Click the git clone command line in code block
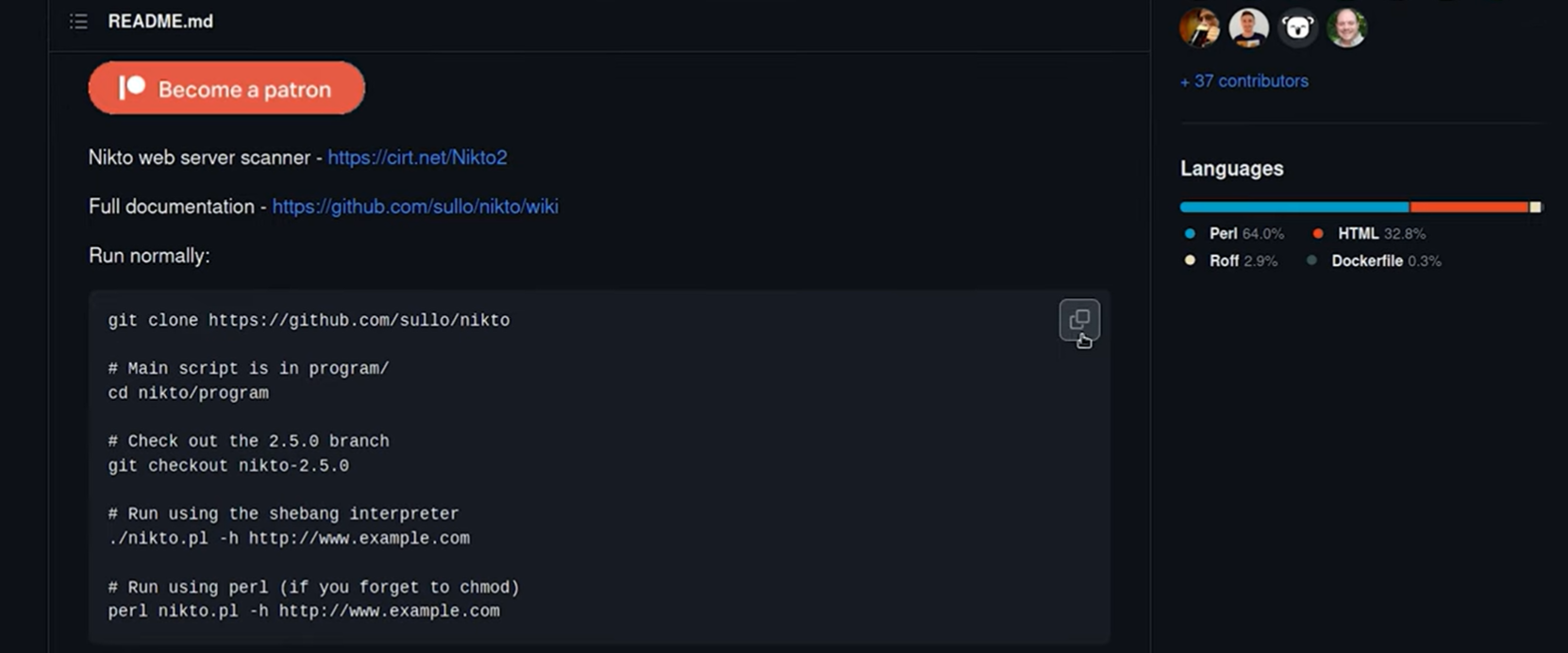The height and width of the screenshot is (653, 1568). [309, 320]
